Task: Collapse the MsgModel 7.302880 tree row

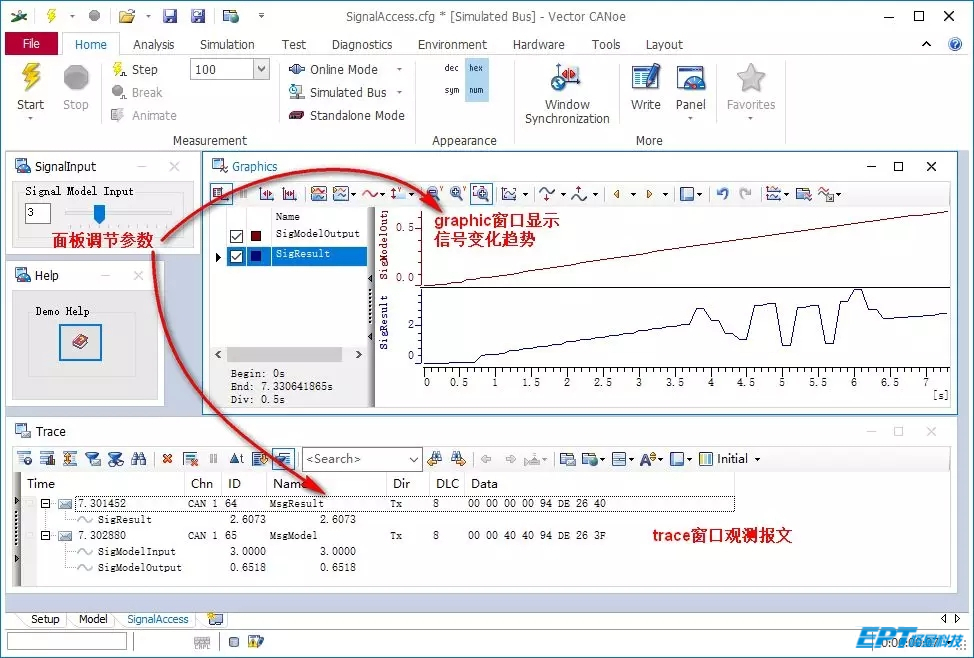Action: tap(45, 535)
